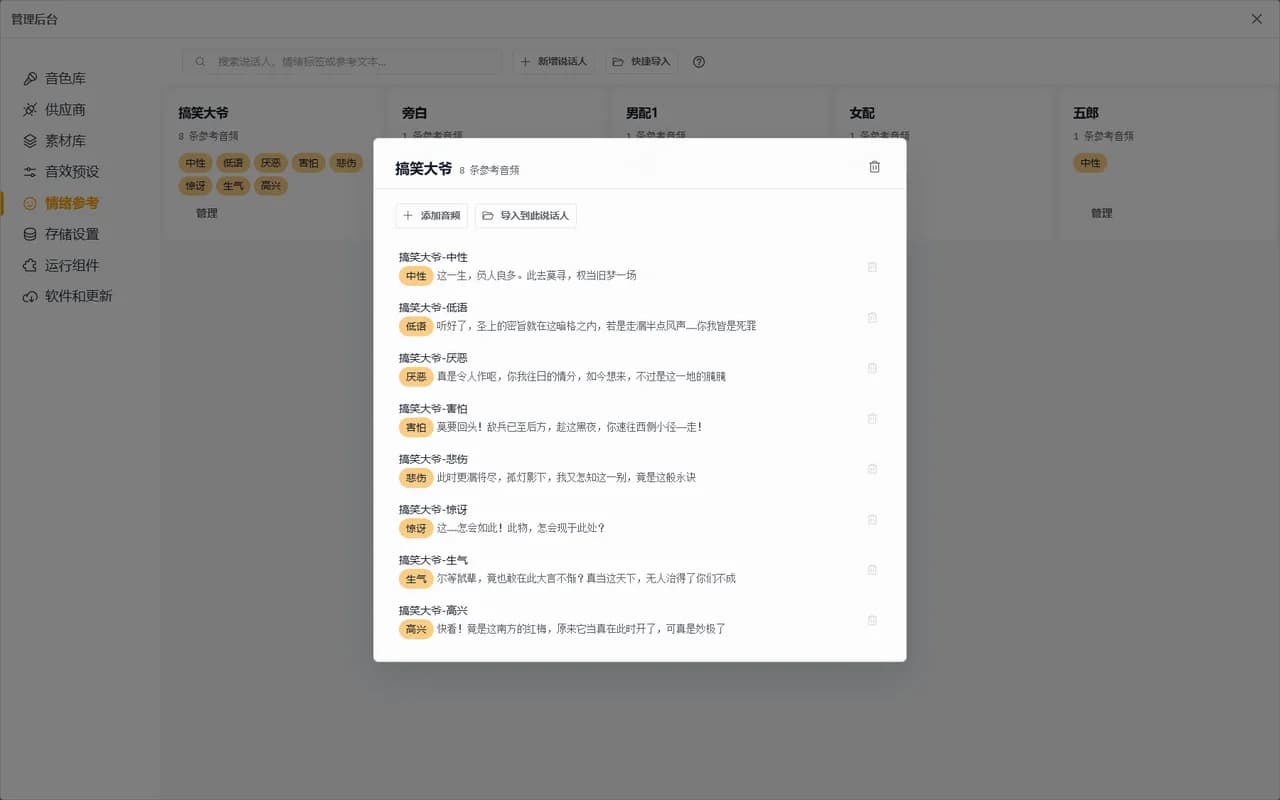
Task: Select the 搞笑大爷-低语 entry title
Action: [x=433, y=307]
